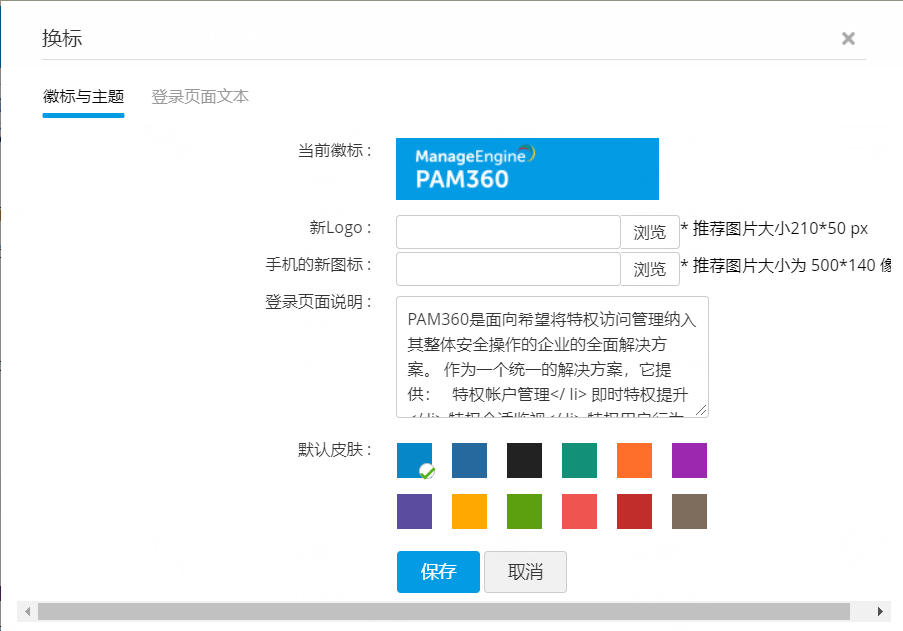Click the 默认皮肤 label

[x=335, y=450]
